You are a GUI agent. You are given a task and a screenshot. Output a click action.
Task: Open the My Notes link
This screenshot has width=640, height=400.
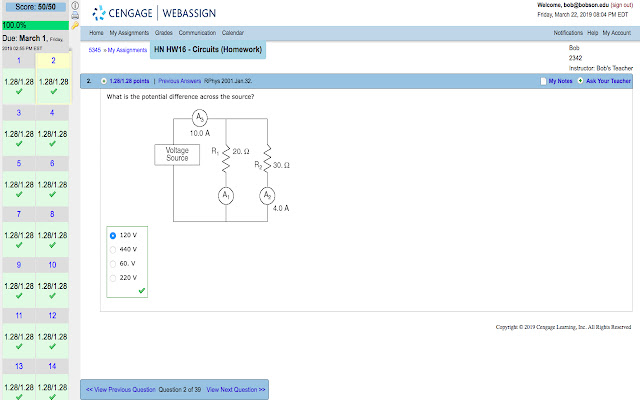coord(560,81)
